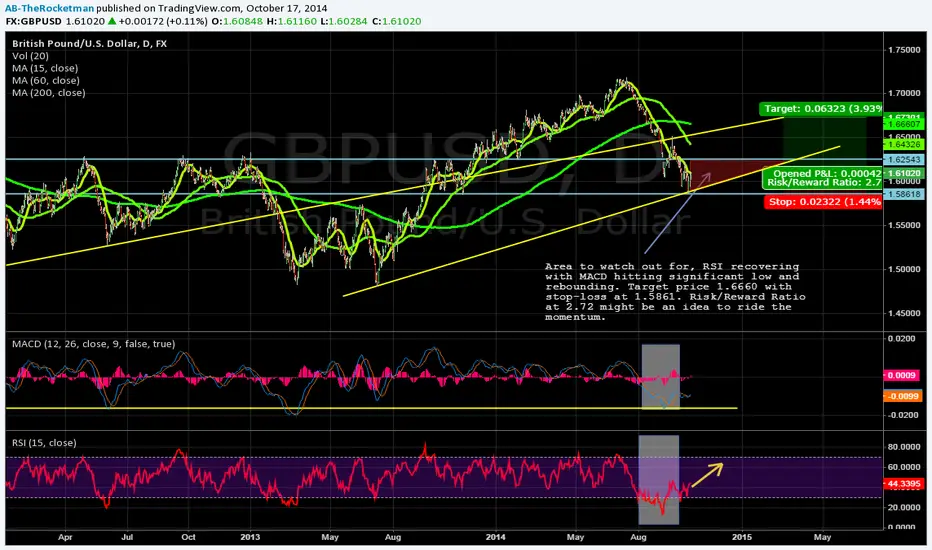Screen dimensions: 932x550
Task: Click the RSI (15, close) pane label
Action: (x=44, y=443)
